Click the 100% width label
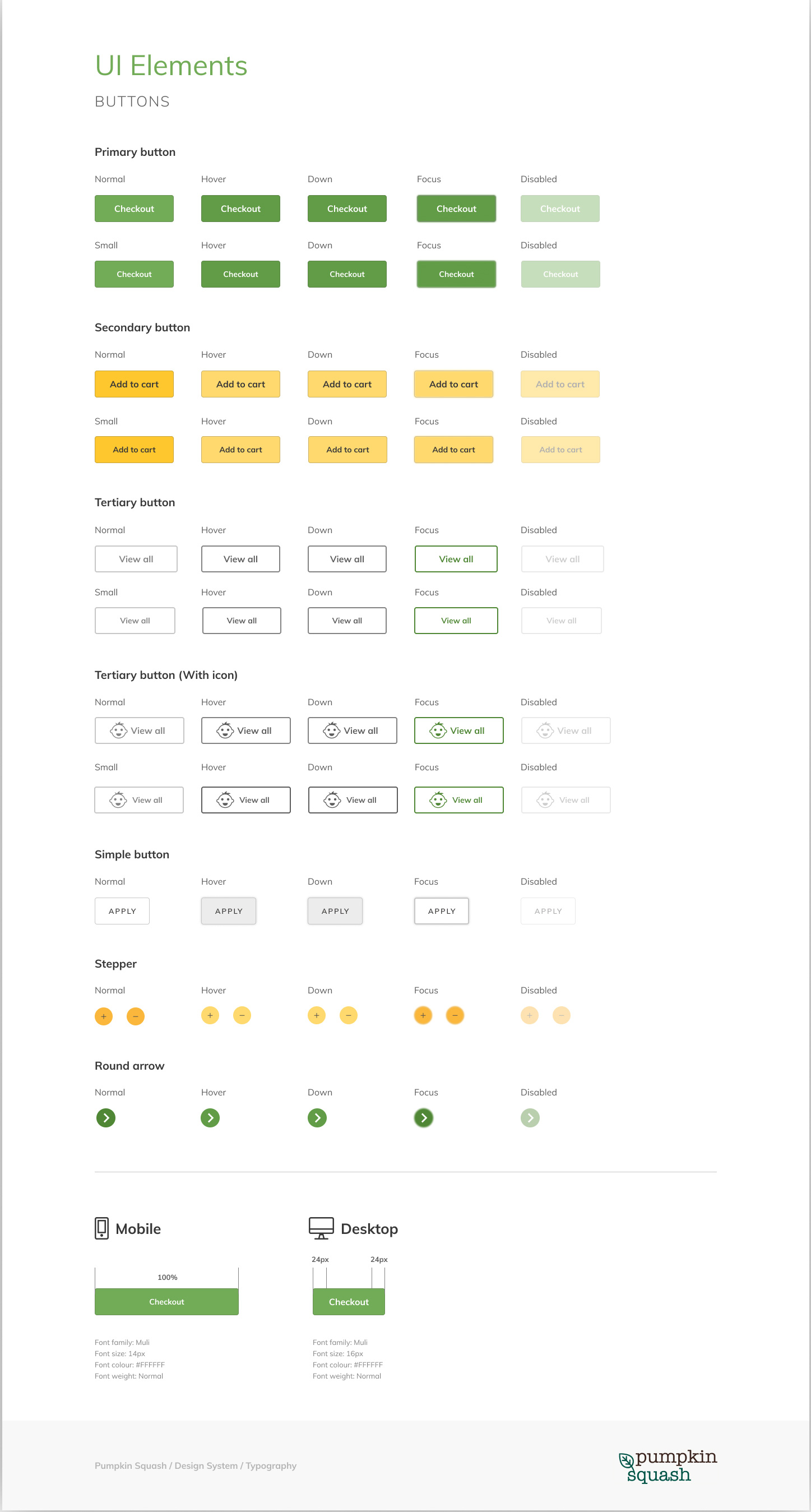 (167, 1277)
